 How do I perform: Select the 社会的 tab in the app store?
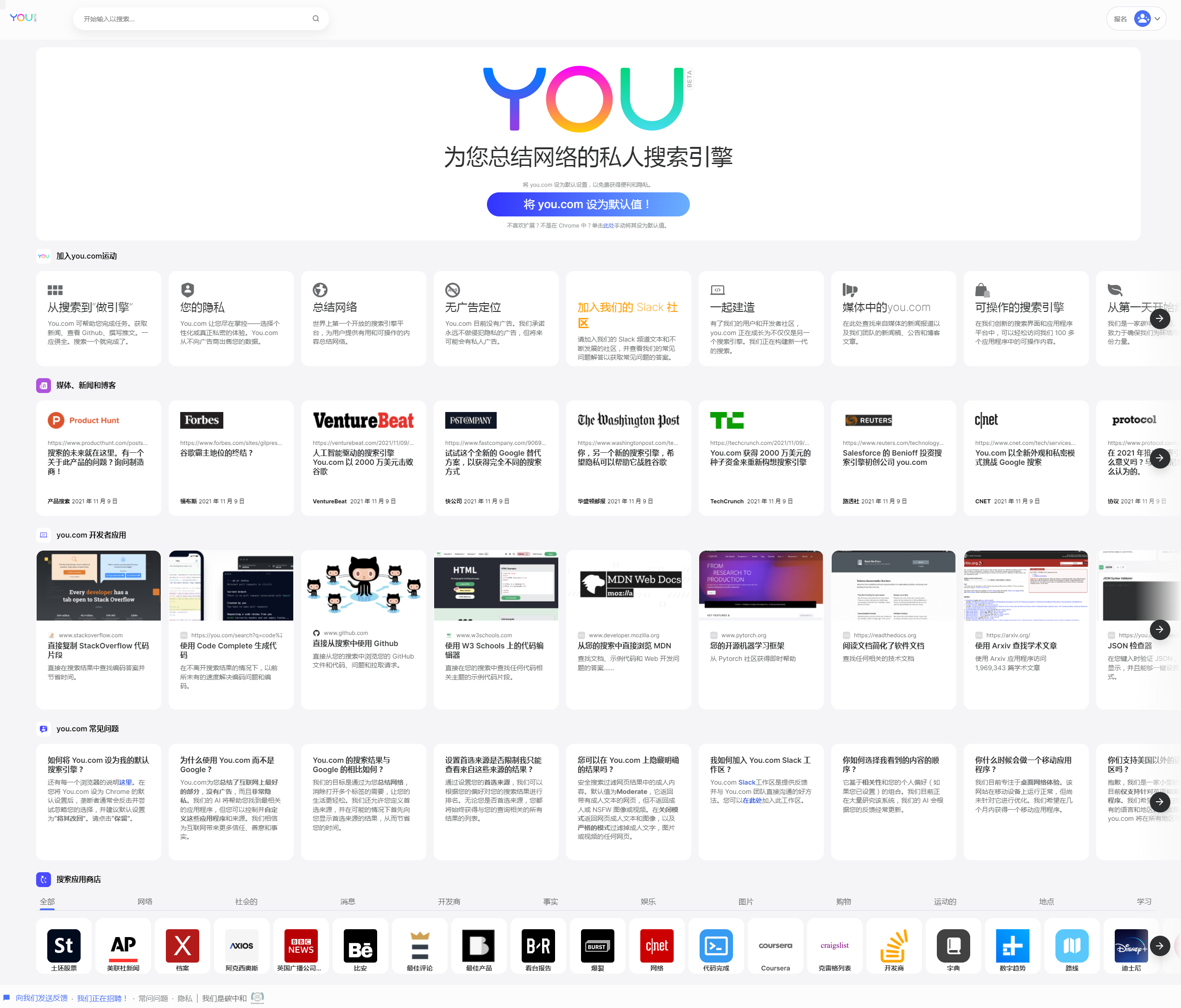(x=246, y=901)
